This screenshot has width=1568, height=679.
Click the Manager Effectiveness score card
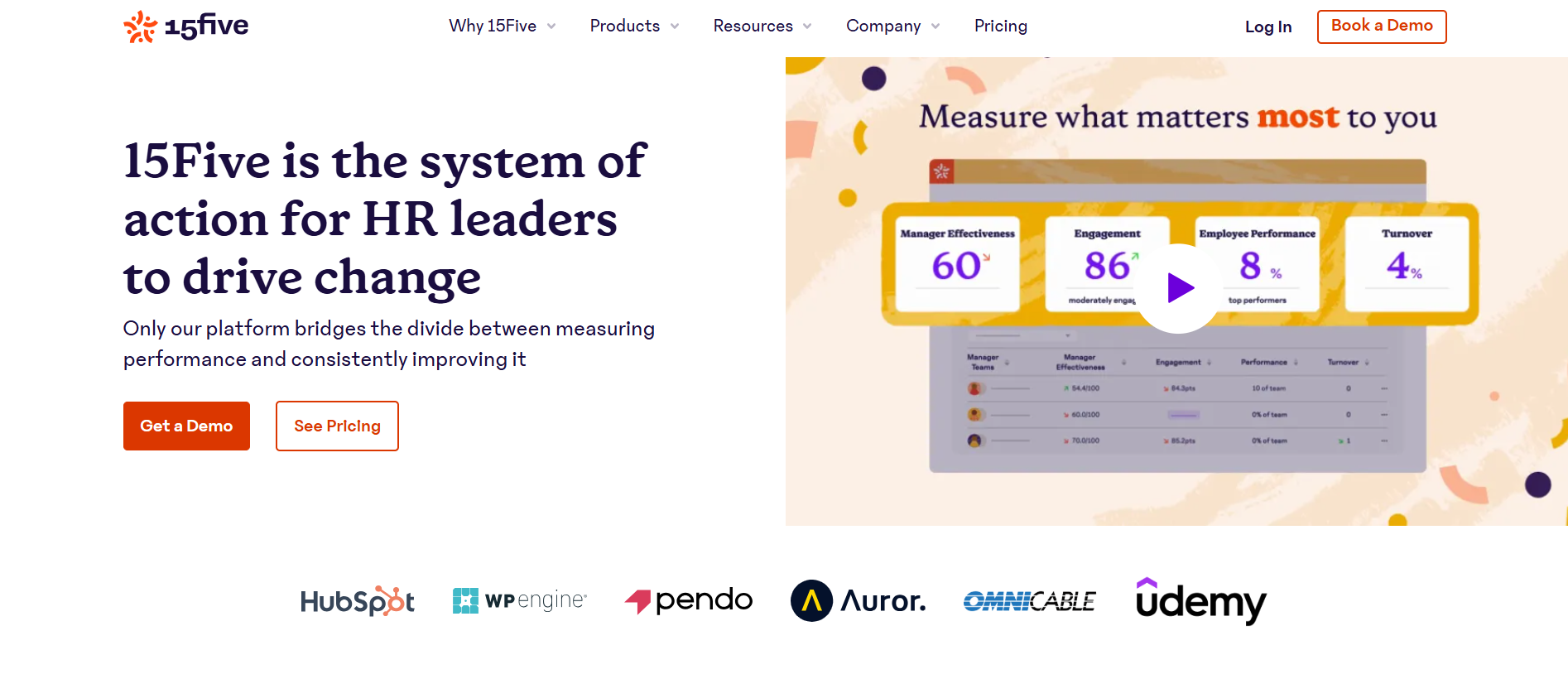coord(957,263)
